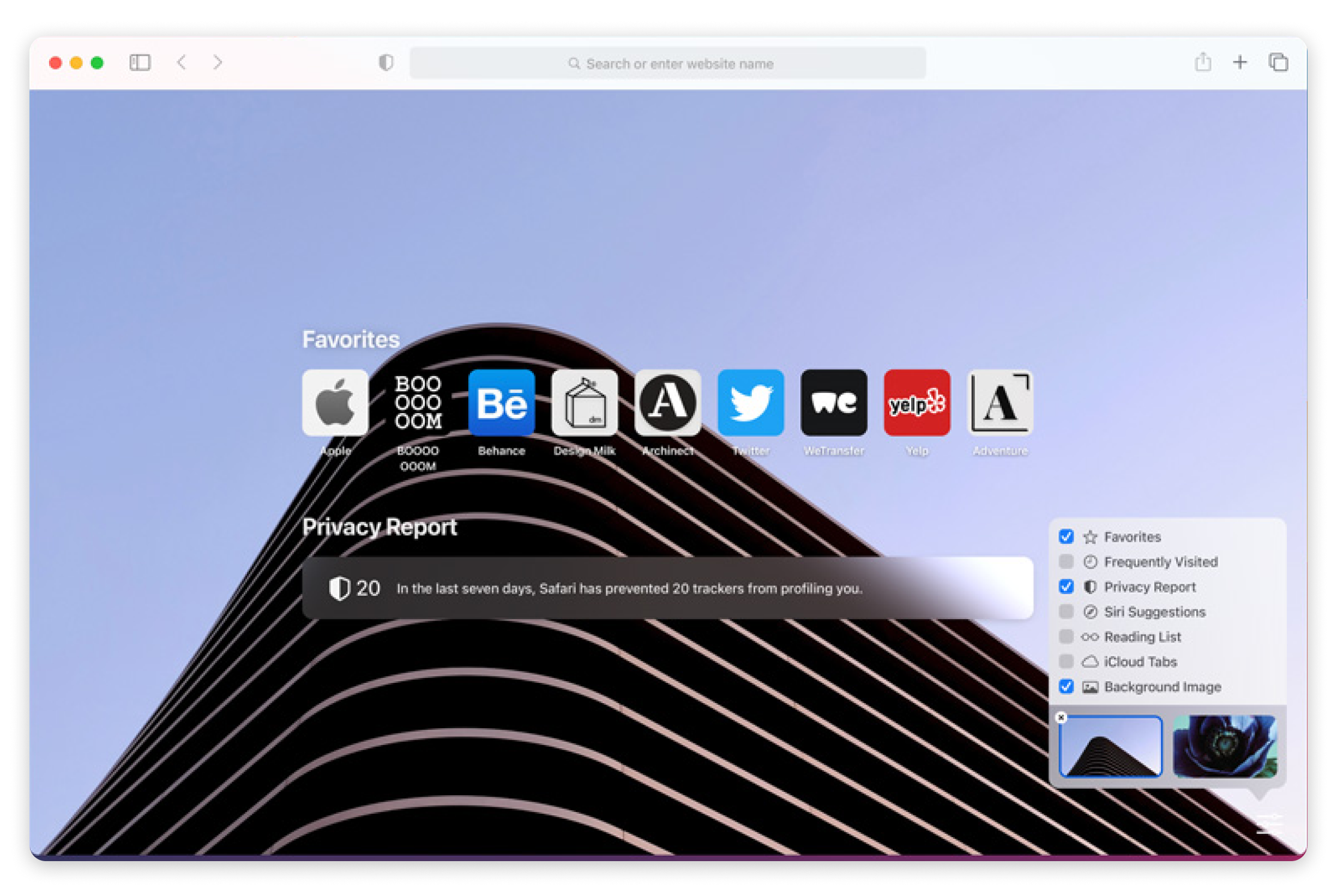1337x896 pixels.
Task: Open the Yelp favorite icon
Action: pos(917,402)
